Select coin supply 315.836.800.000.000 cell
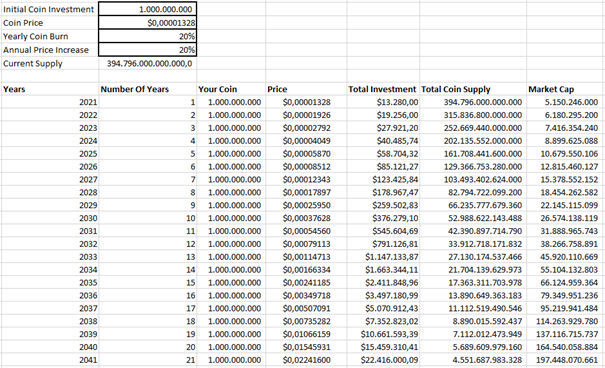The image size is (605, 368). click(x=473, y=115)
